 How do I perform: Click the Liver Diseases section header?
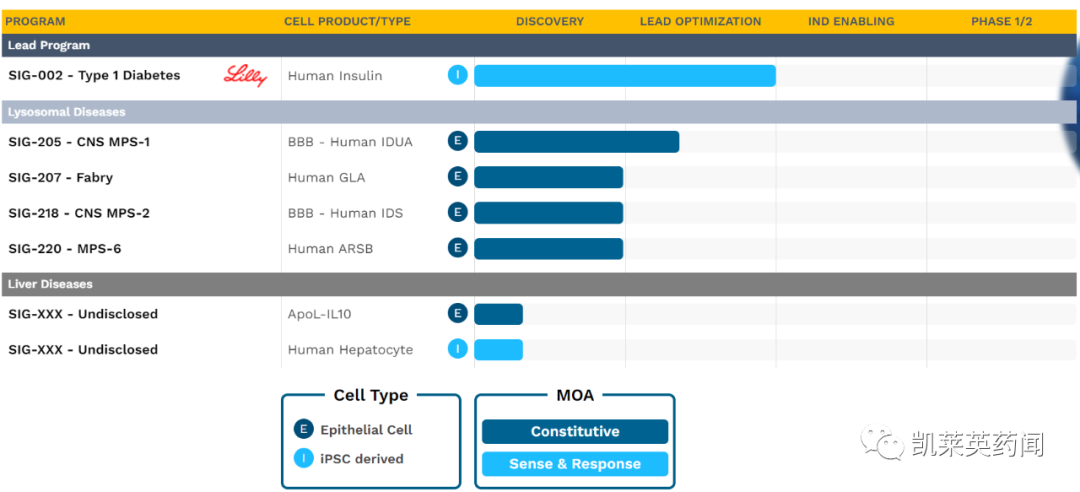50,284
